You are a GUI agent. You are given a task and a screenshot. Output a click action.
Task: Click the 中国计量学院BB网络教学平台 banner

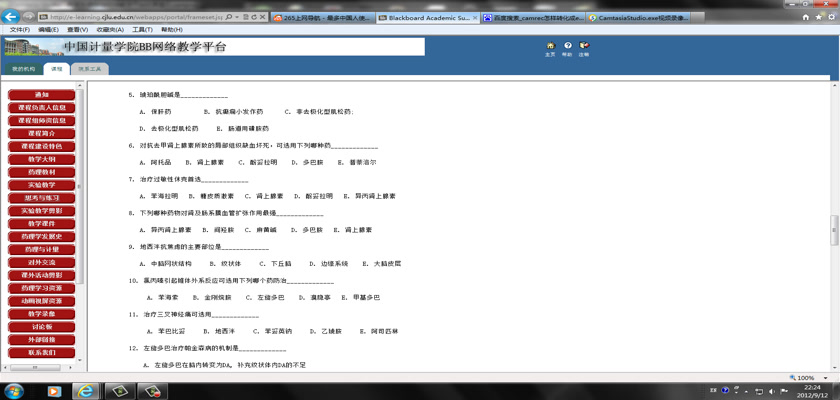click(214, 47)
